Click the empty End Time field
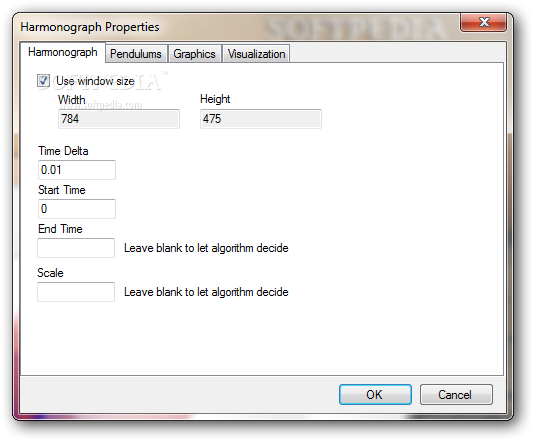The image size is (534, 441). [x=76, y=248]
